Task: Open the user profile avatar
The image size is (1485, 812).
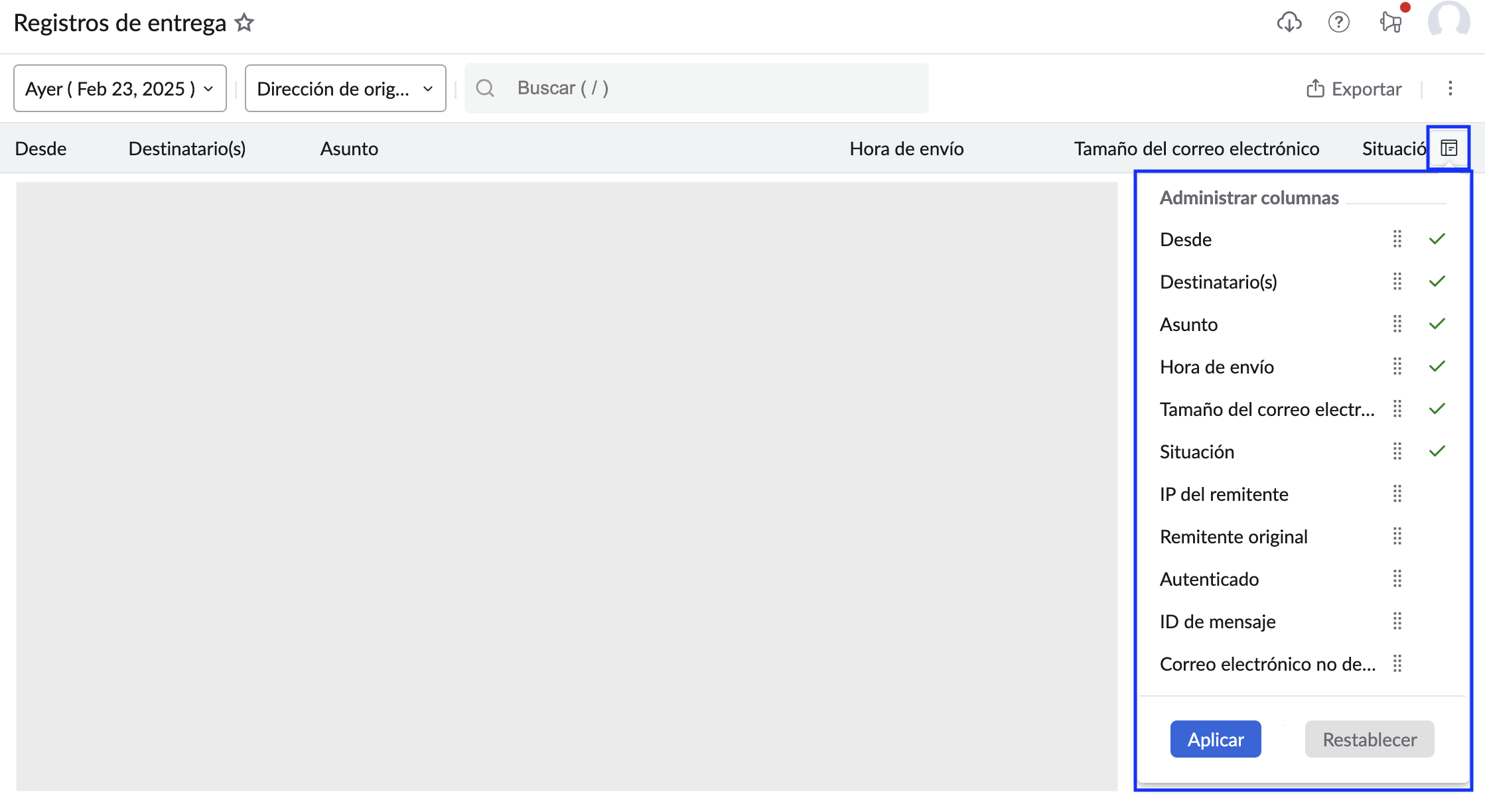Action: (x=1449, y=21)
